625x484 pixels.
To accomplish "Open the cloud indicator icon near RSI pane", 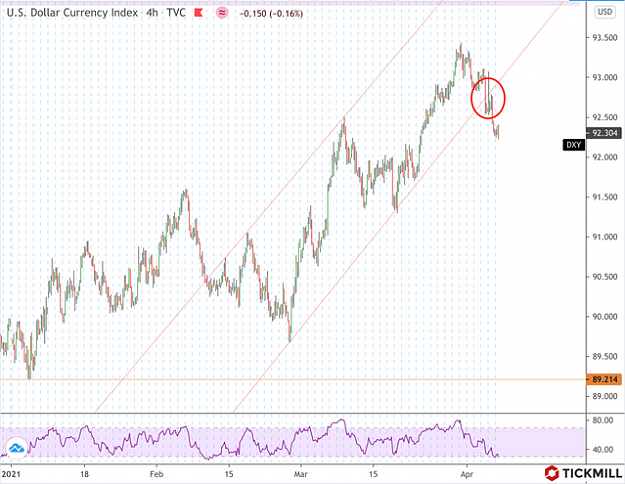I will 16,449.
